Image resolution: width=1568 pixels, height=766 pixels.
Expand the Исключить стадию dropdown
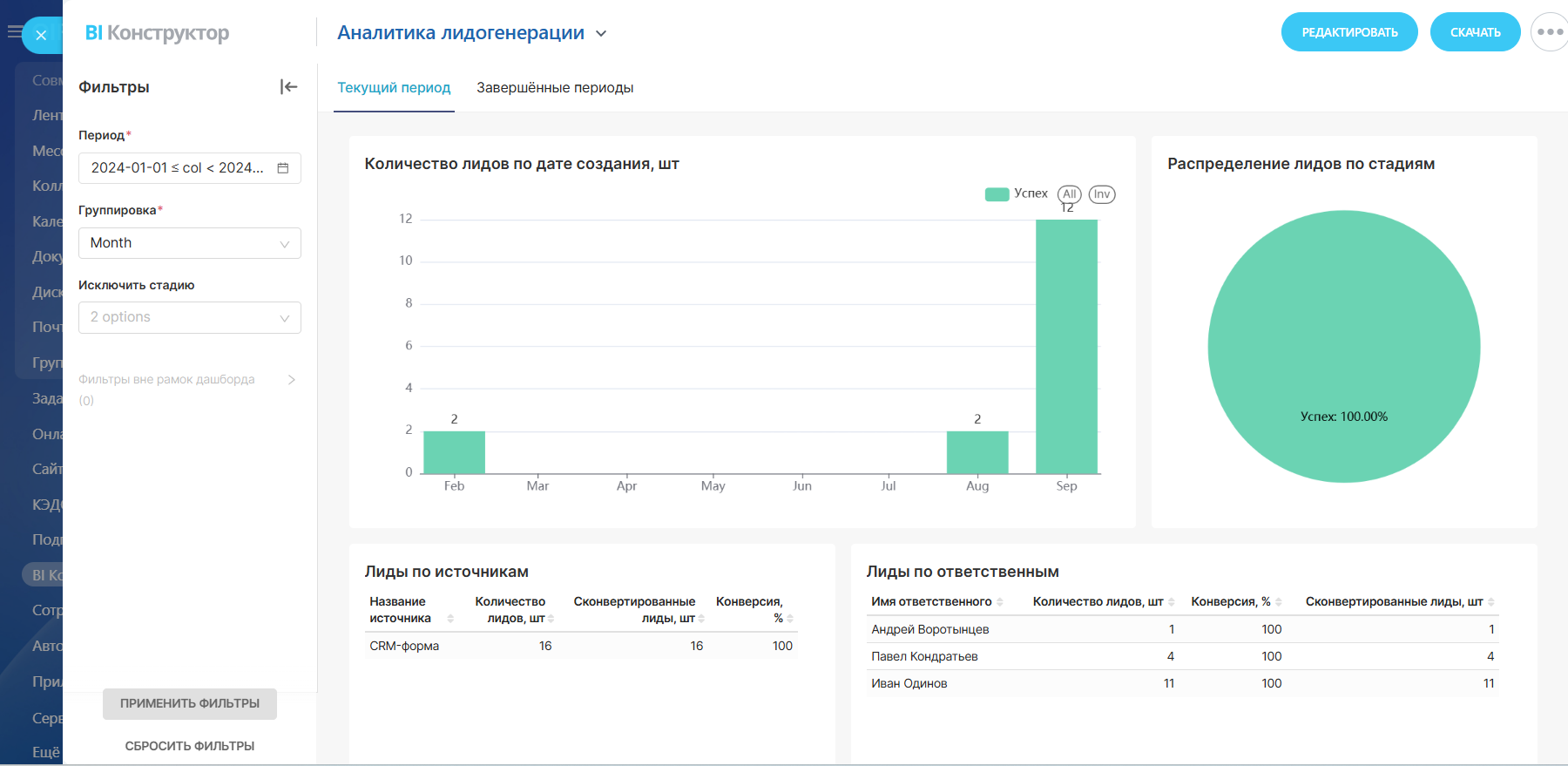tap(189, 317)
